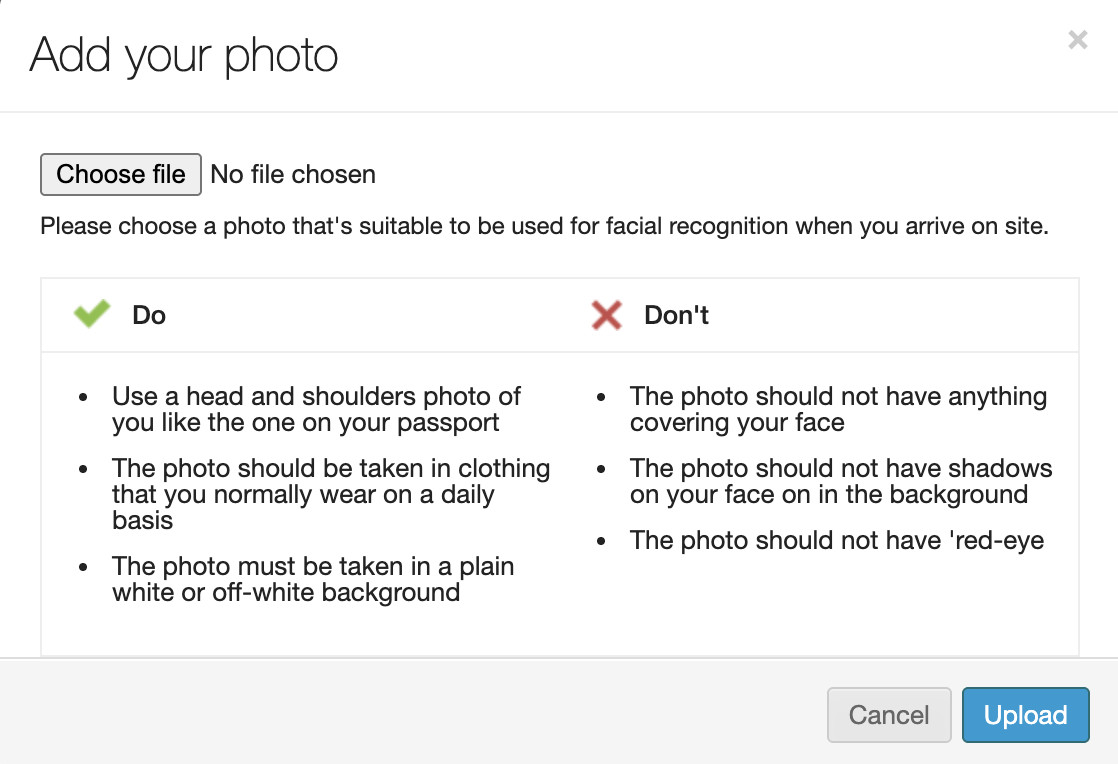
Task: Click the shadows on your face guideline
Action: 840,481
